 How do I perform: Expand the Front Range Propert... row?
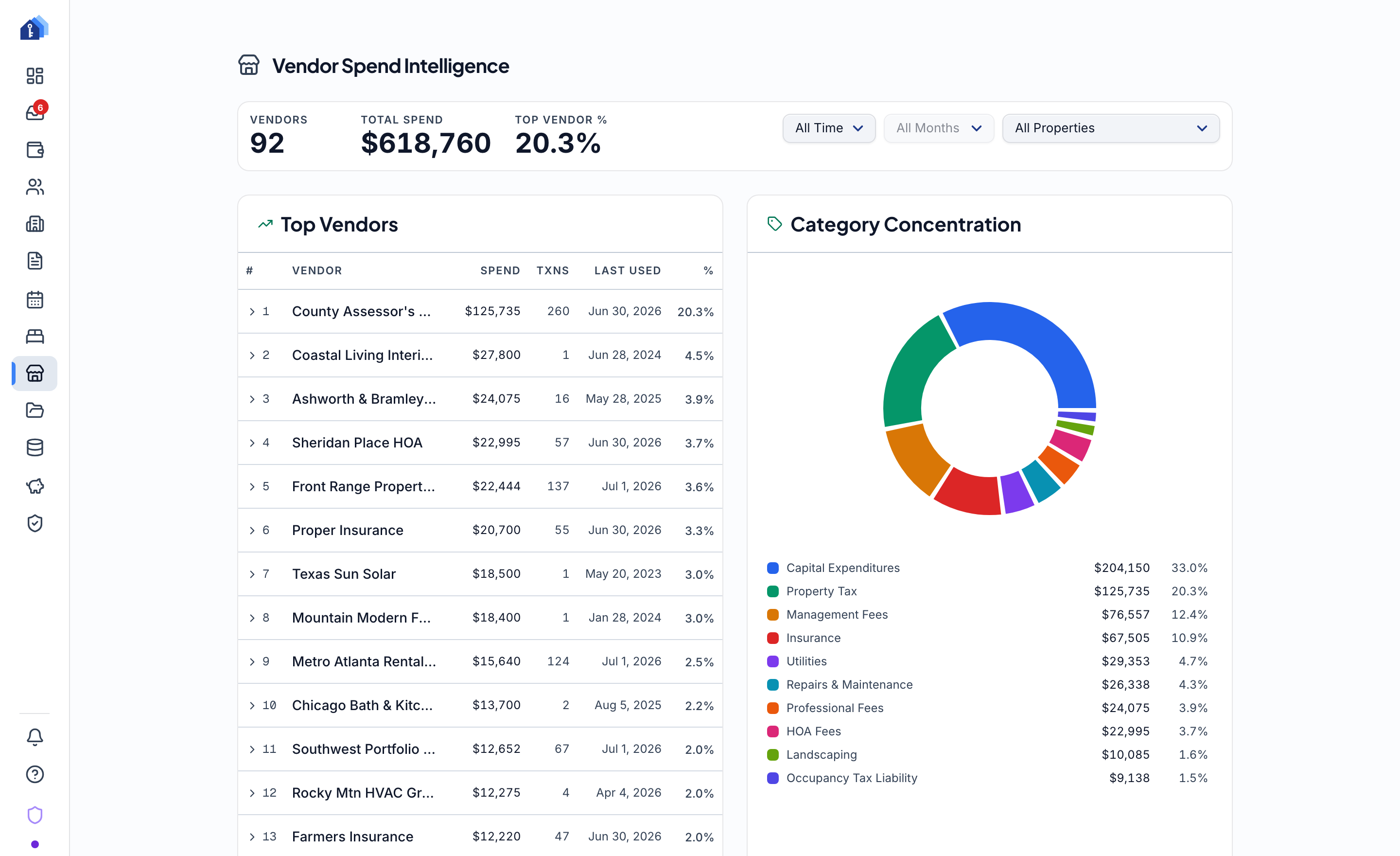tap(252, 486)
